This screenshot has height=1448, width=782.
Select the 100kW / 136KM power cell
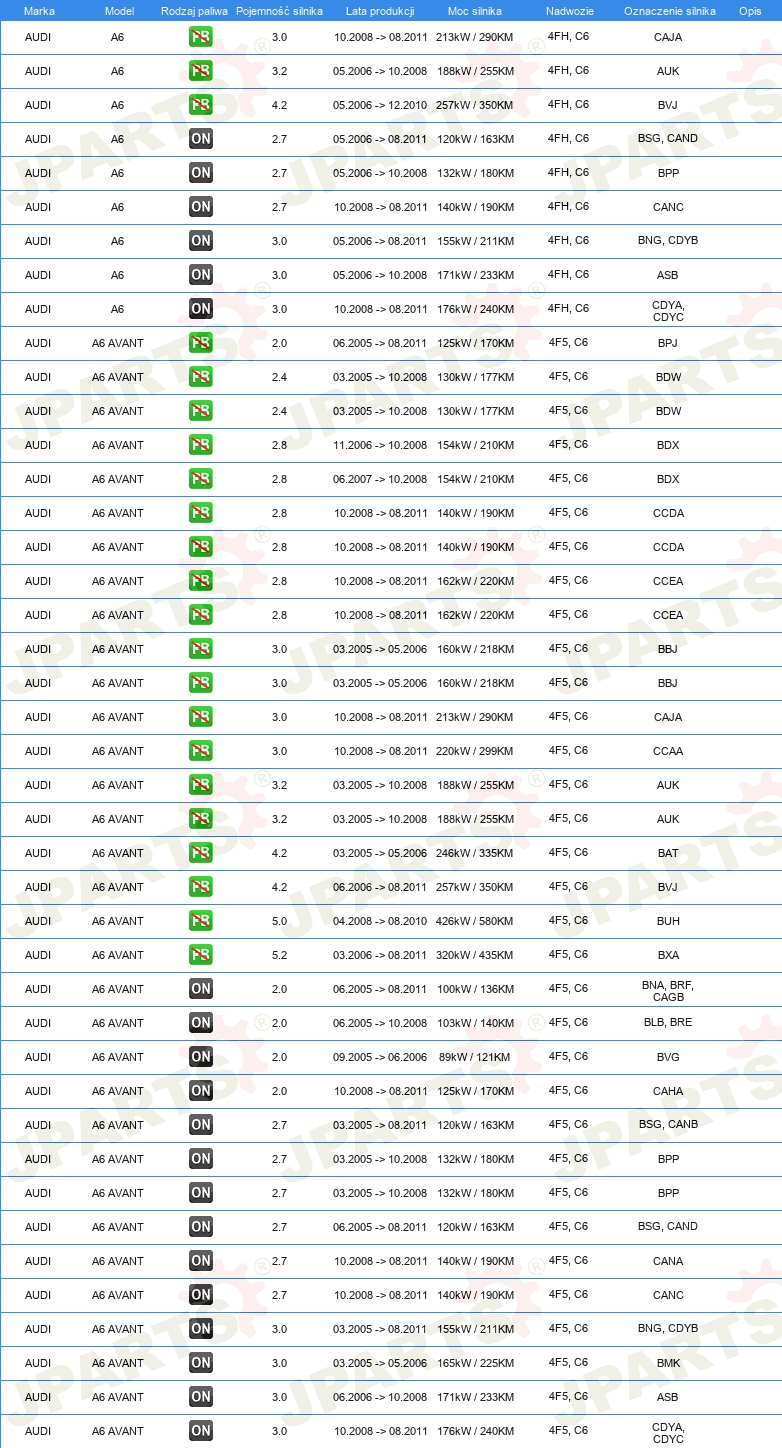(475, 990)
